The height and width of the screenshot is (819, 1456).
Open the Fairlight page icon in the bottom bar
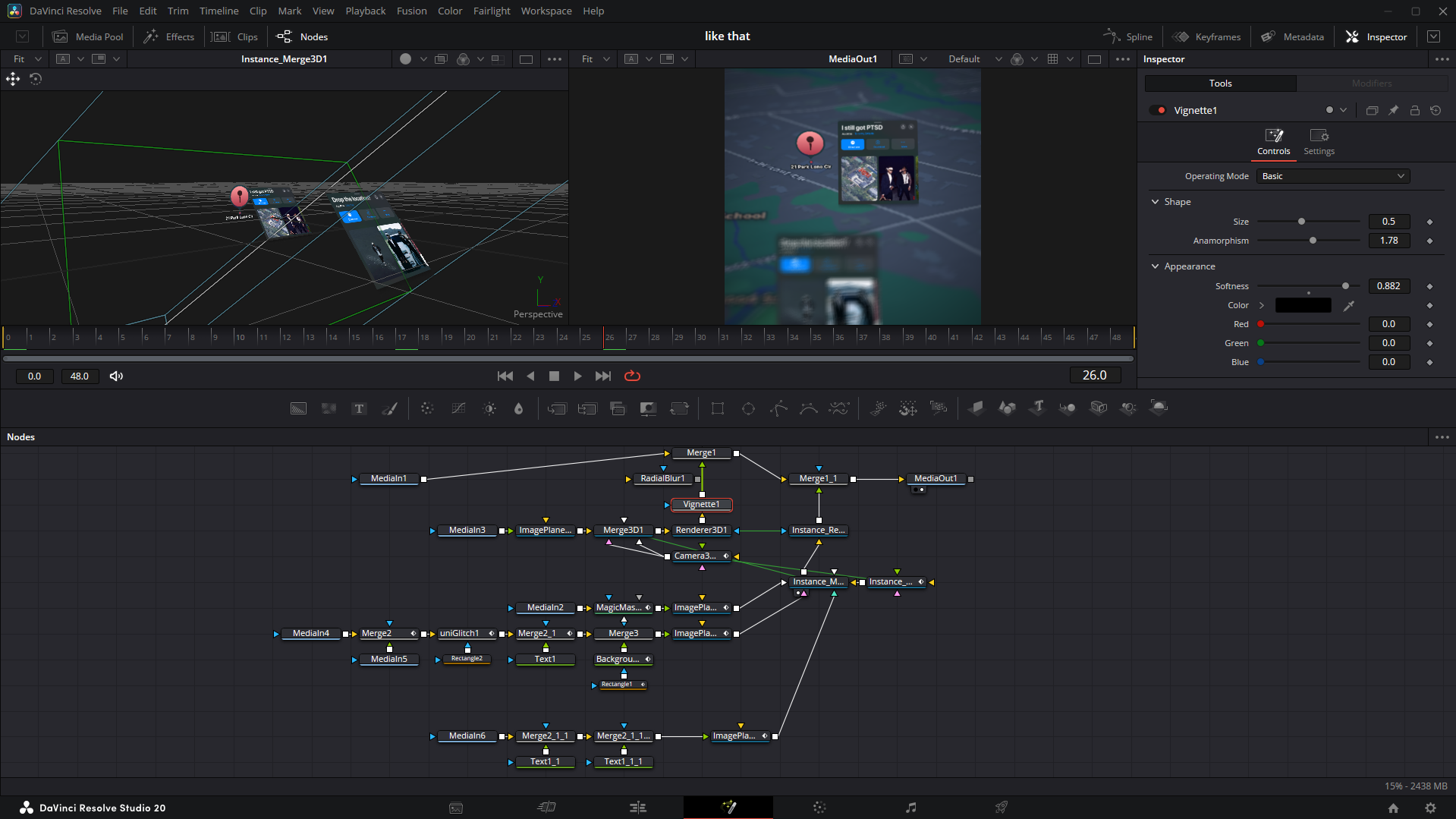[x=910, y=808]
